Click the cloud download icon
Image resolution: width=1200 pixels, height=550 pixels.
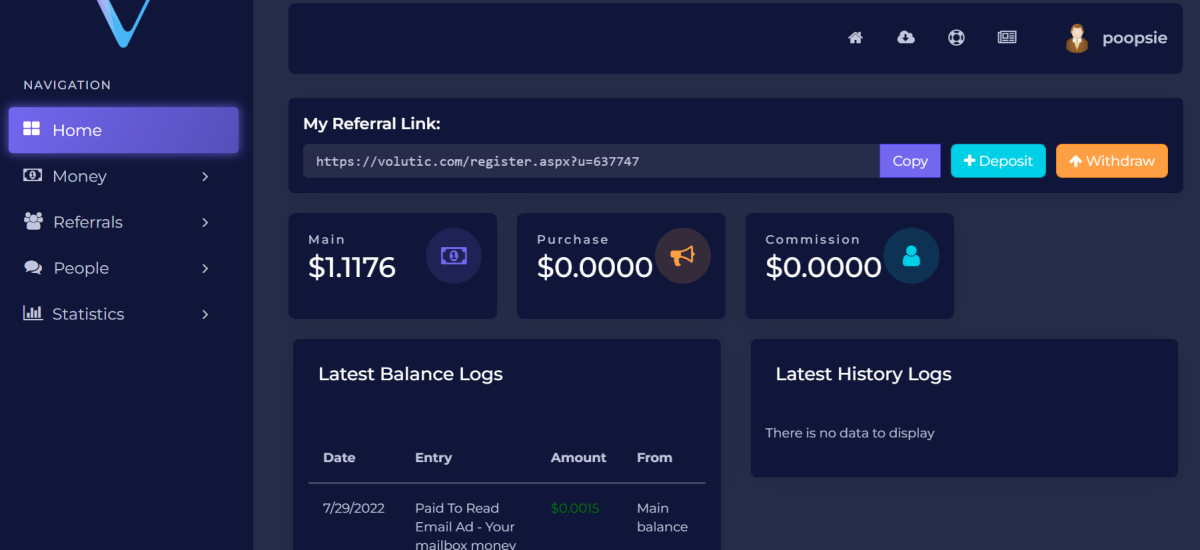tap(906, 38)
